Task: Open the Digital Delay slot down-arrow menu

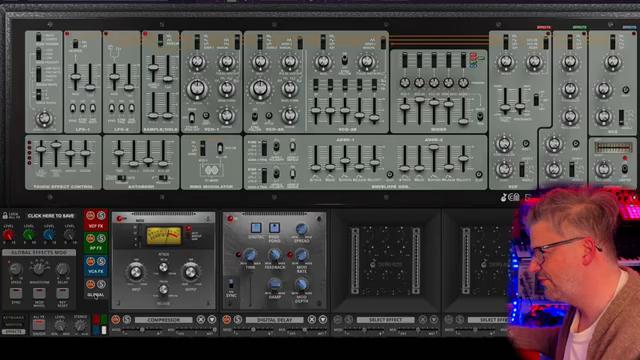Action: (323, 320)
